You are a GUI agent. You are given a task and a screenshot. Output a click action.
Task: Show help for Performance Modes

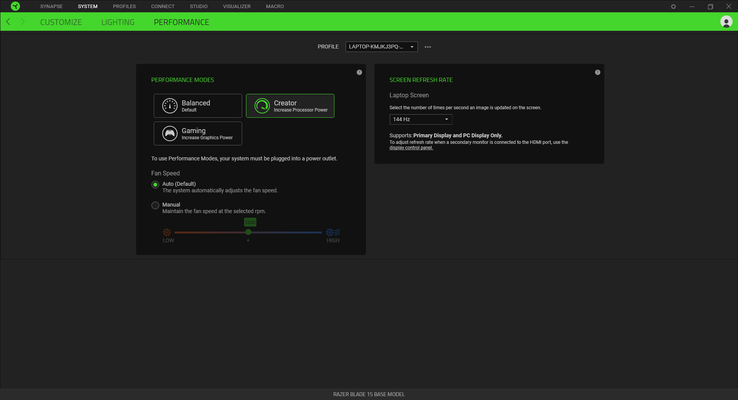tap(359, 72)
